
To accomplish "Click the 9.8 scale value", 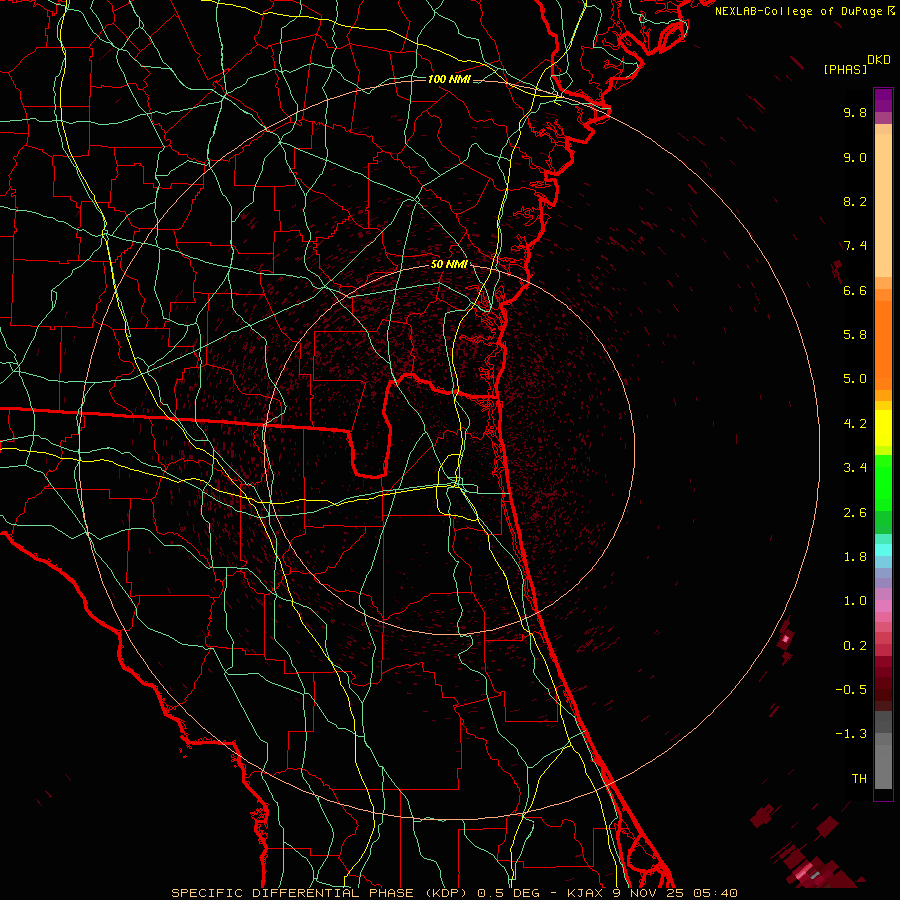I will [x=855, y=112].
